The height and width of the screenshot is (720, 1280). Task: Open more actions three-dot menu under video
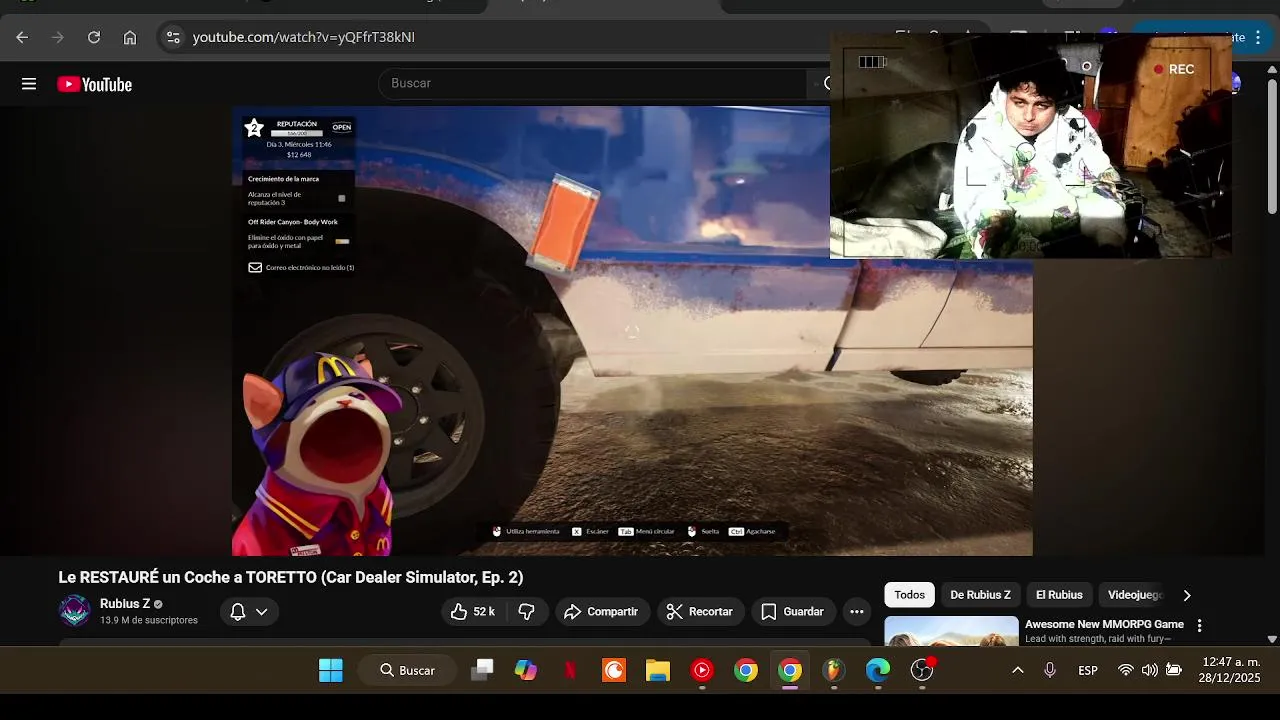[x=857, y=612]
